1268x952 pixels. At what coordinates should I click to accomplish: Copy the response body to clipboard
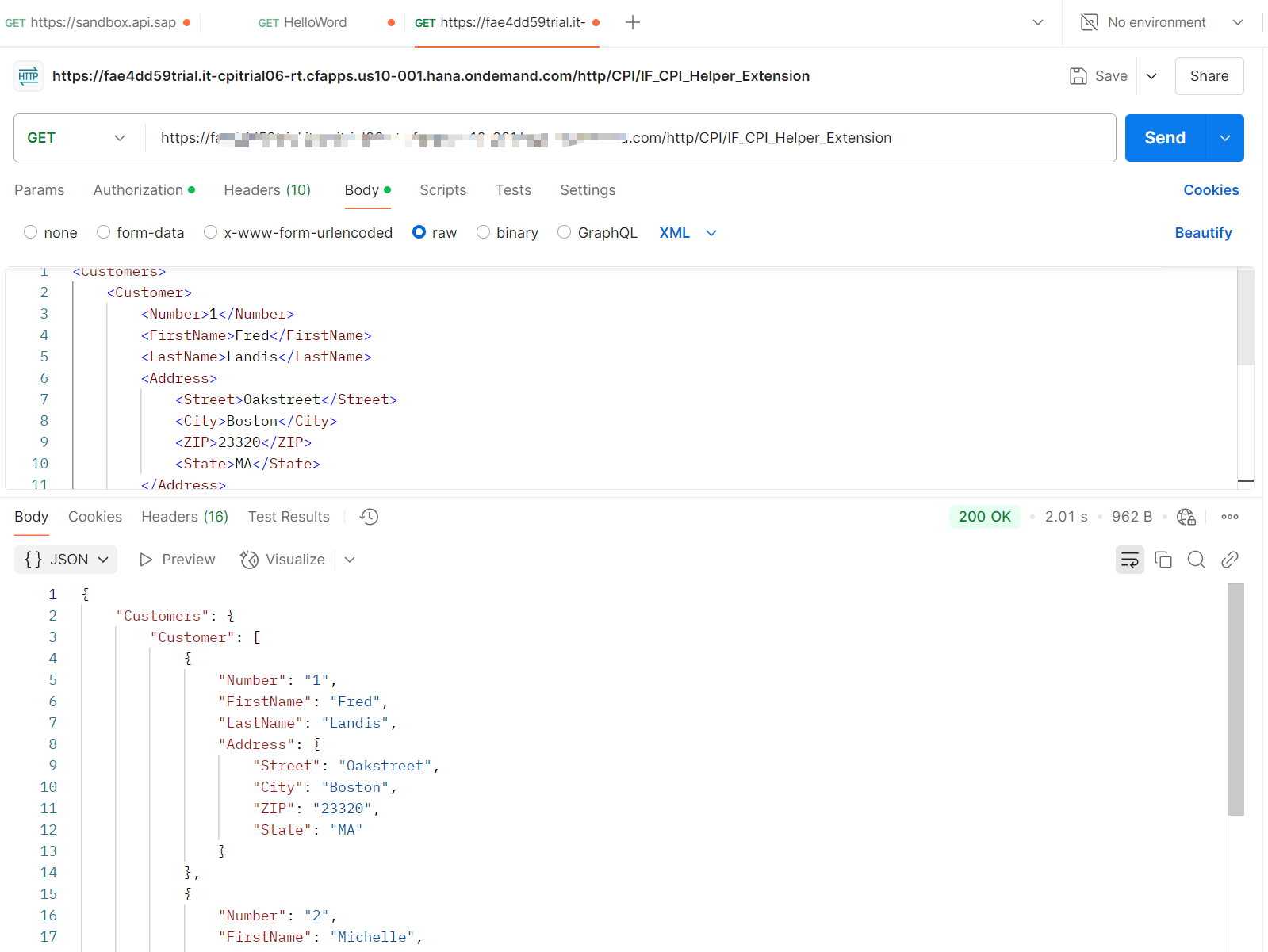1163,560
